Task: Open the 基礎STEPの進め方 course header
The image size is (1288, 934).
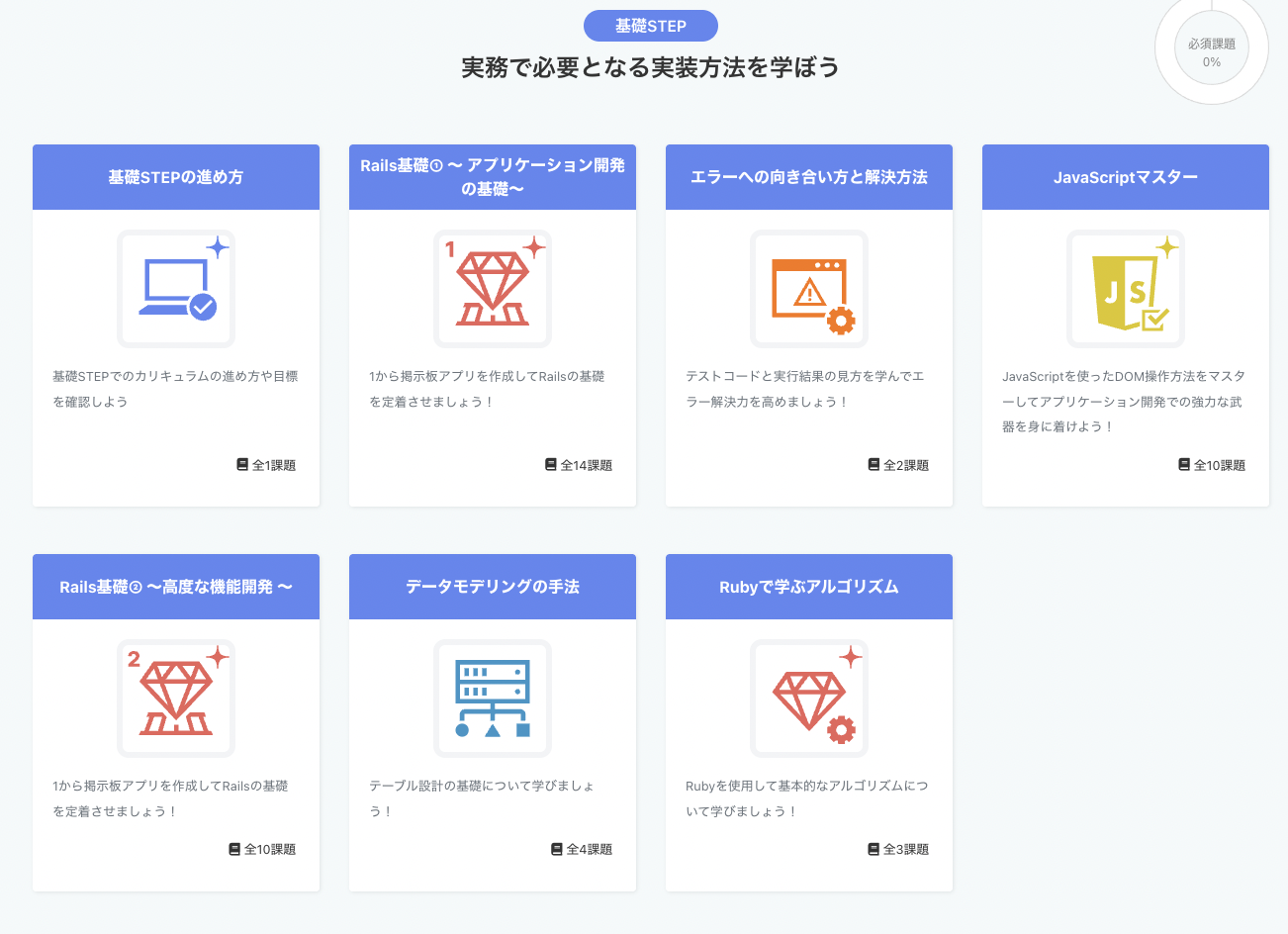Action: 176,177
